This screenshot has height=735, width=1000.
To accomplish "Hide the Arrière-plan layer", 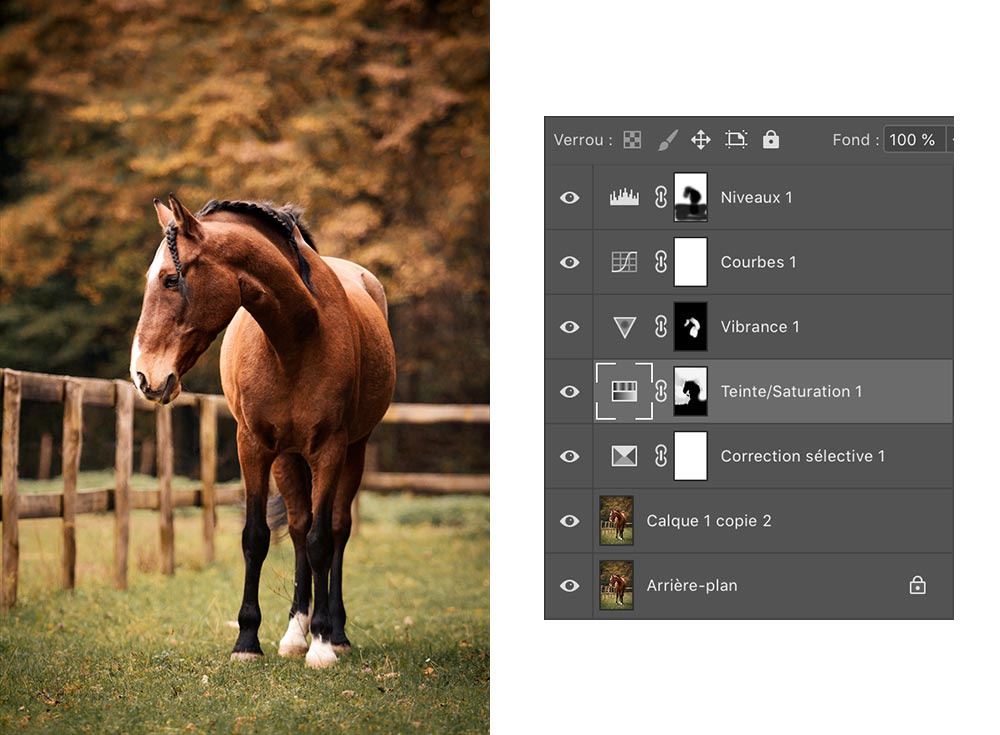I will click(x=570, y=585).
